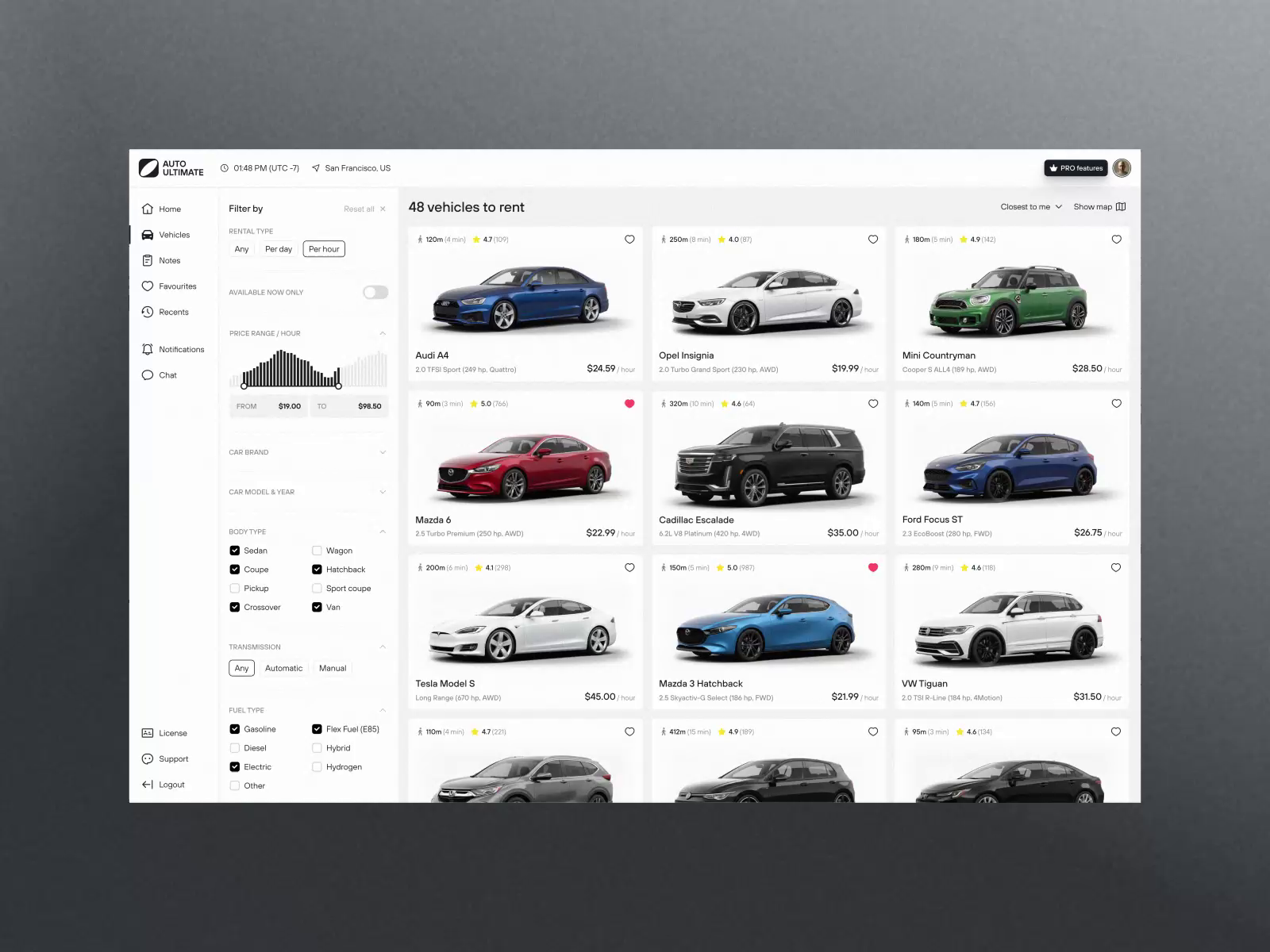Image resolution: width=1270 pixels, height=952 pixels.
Task: Switch rental type to Per day
Action: coord(278,248)
